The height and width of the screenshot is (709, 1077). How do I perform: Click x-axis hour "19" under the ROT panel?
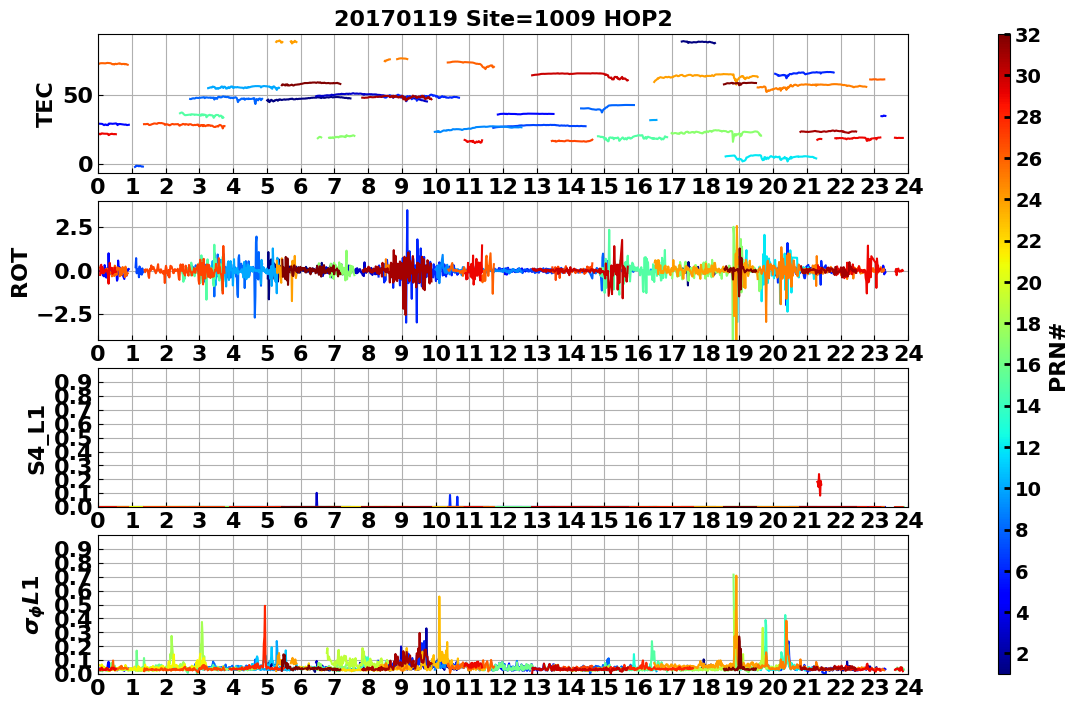tap(739, 353)
